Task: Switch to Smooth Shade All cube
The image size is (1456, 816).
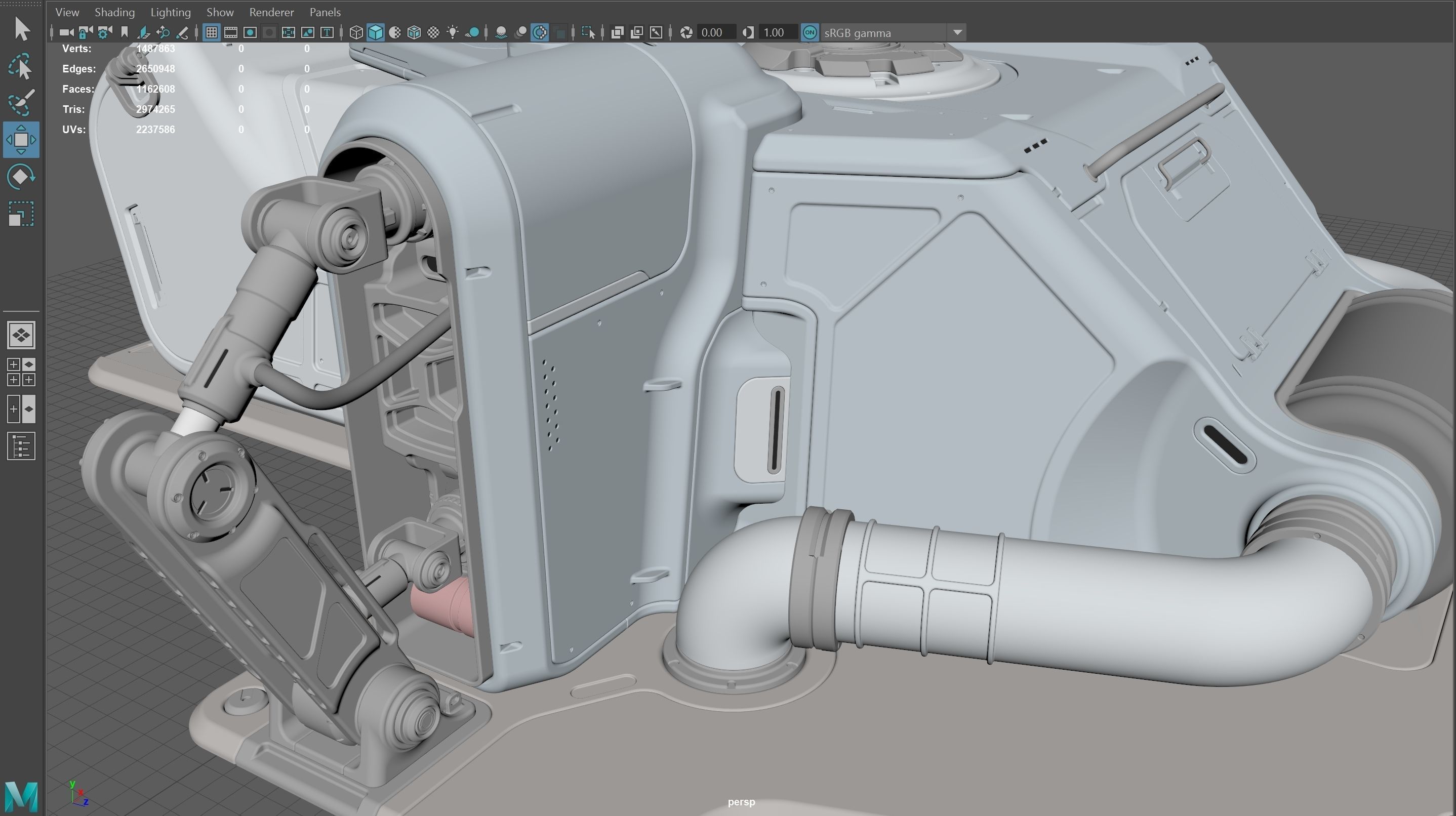Action: (375, 33)
